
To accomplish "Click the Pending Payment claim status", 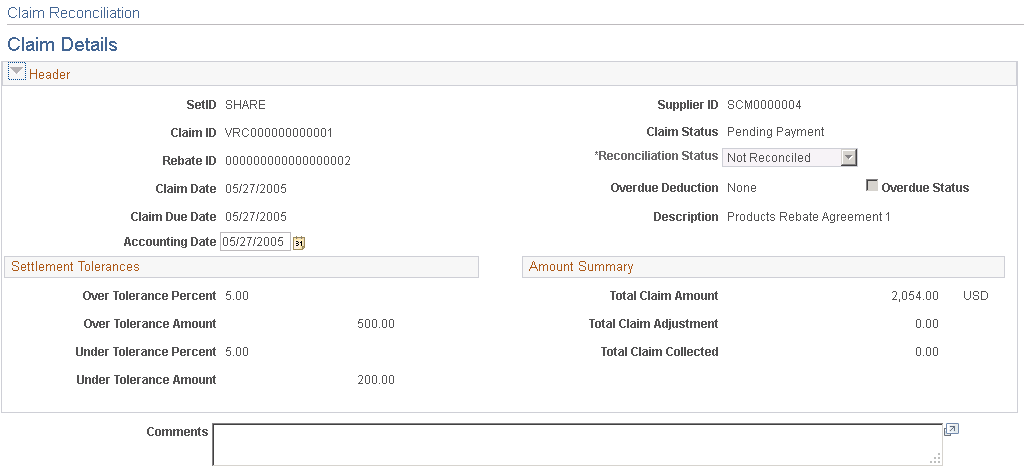I will [775, 132].
